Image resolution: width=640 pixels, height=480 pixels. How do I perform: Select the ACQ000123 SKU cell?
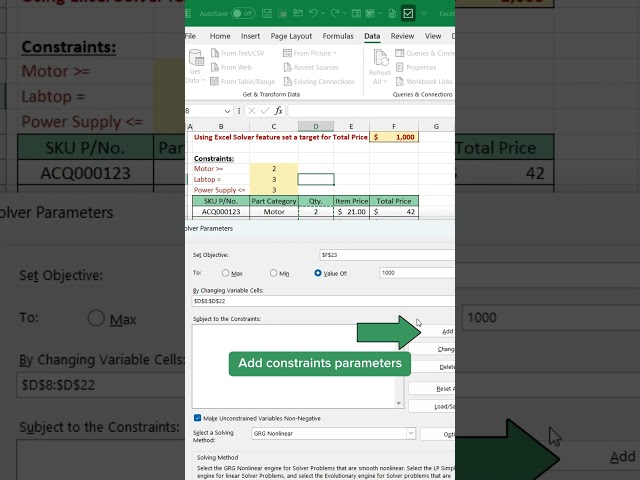coord(221,211)
